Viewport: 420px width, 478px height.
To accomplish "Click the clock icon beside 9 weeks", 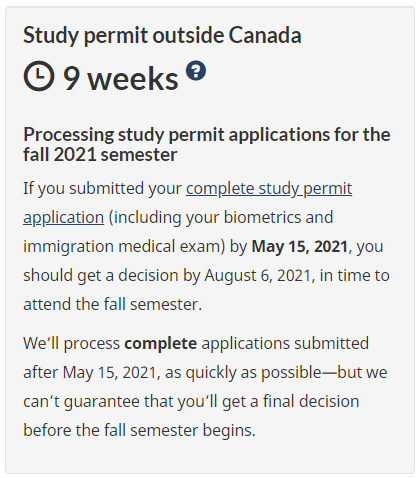I will [x=39, y=76].
